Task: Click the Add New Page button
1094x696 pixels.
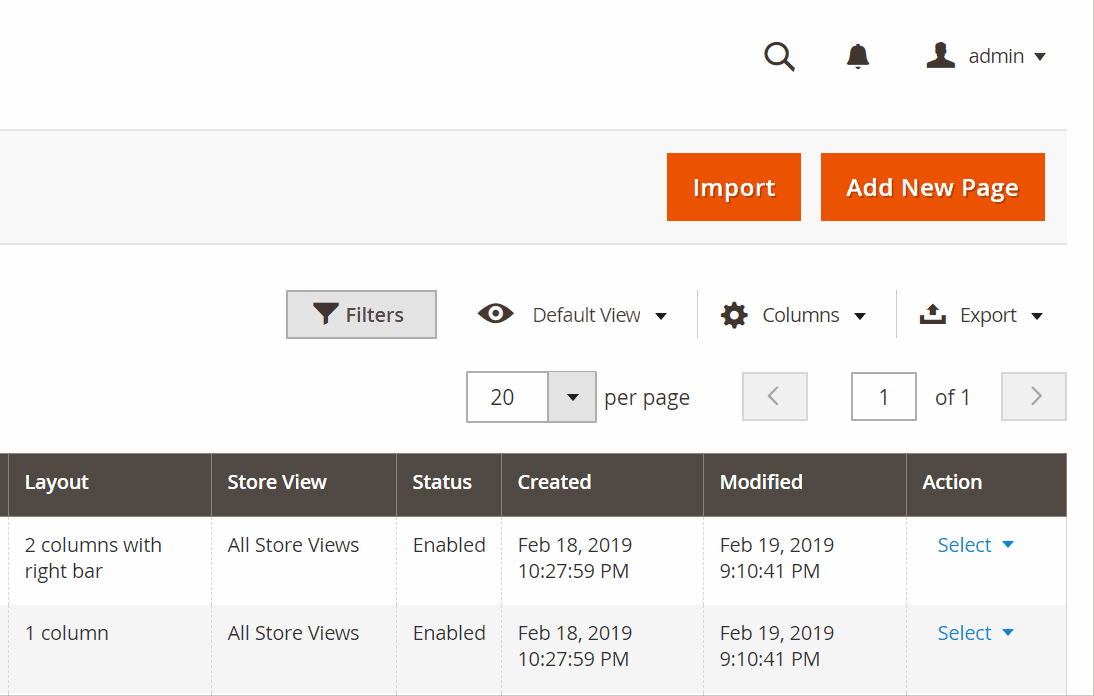Action: pyautogui.click(x=933, y=187)
